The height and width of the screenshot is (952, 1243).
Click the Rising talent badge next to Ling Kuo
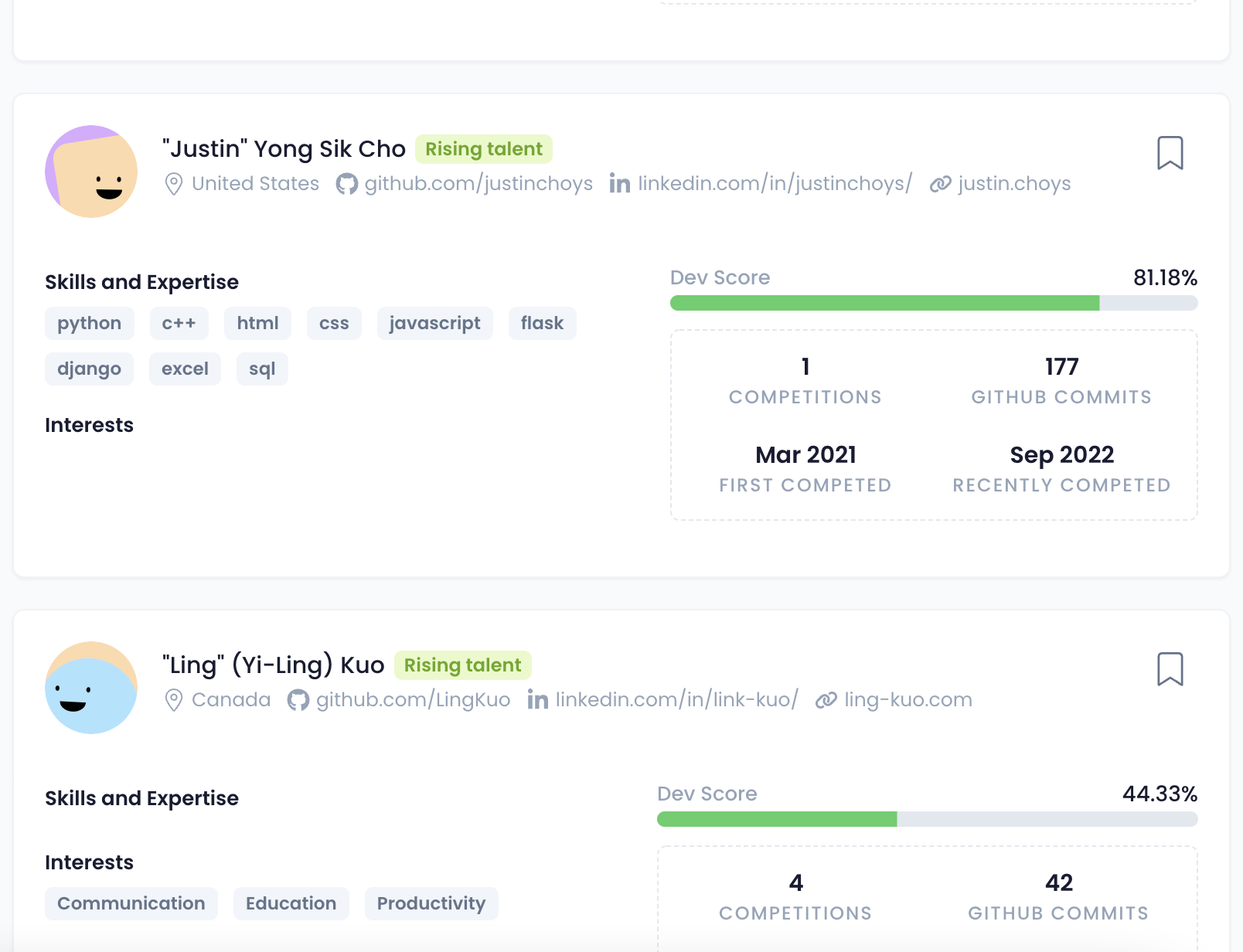462,665
